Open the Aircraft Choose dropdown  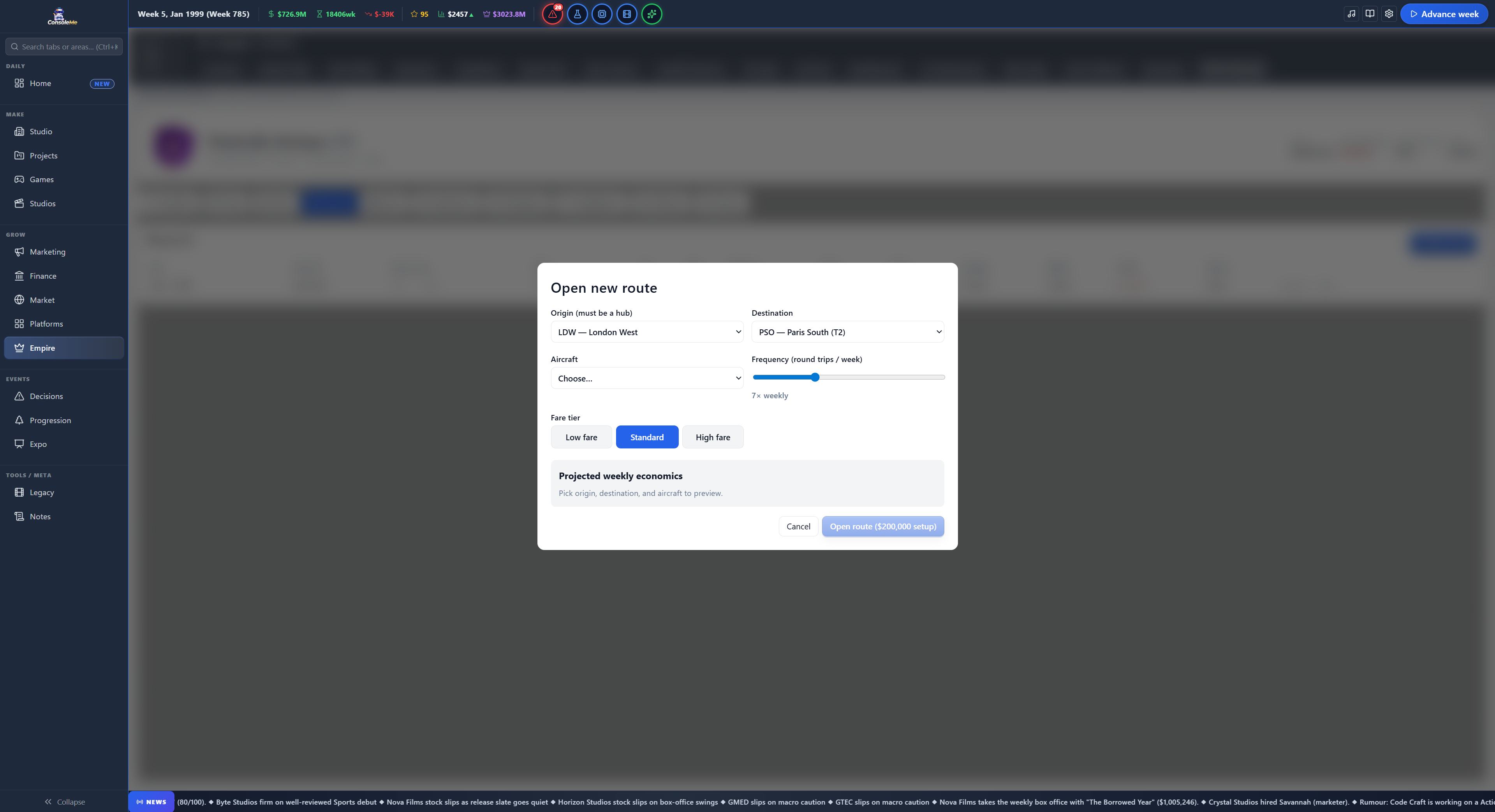[x=647, y=378]
